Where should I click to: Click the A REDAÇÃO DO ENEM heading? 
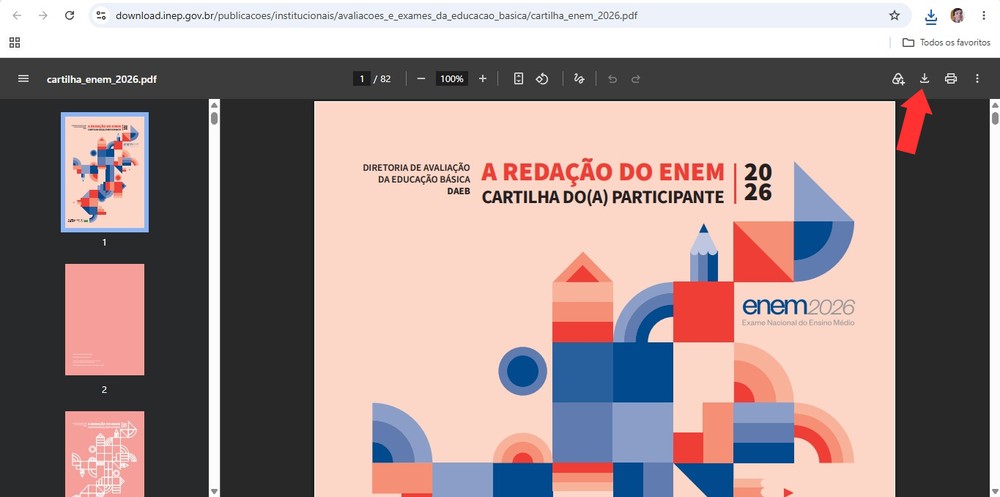[x=603, y=172]
